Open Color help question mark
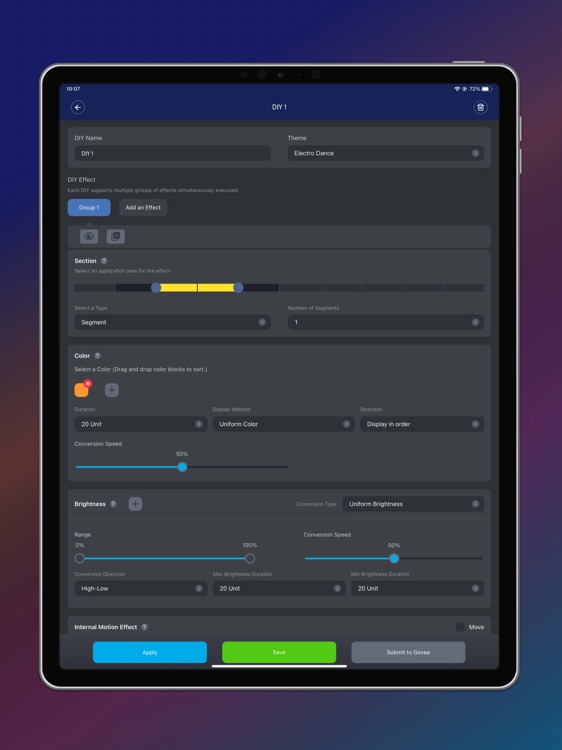This screenshot has height=750, width=562. click(x=98, y=356)
